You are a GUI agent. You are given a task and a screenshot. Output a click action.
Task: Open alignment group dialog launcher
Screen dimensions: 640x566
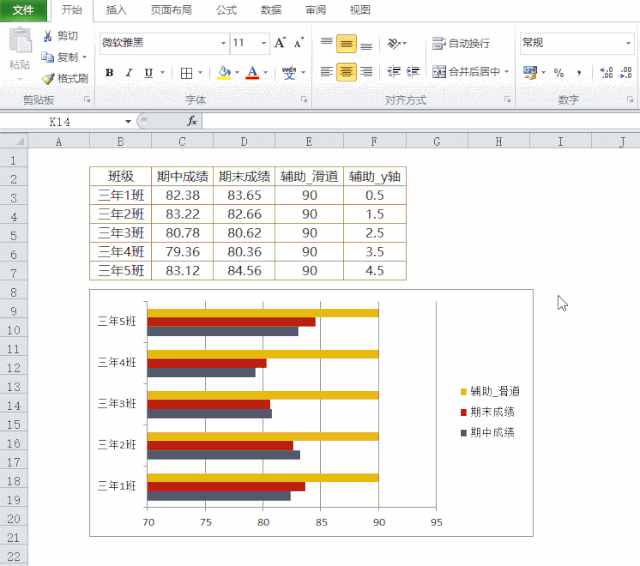507,99
